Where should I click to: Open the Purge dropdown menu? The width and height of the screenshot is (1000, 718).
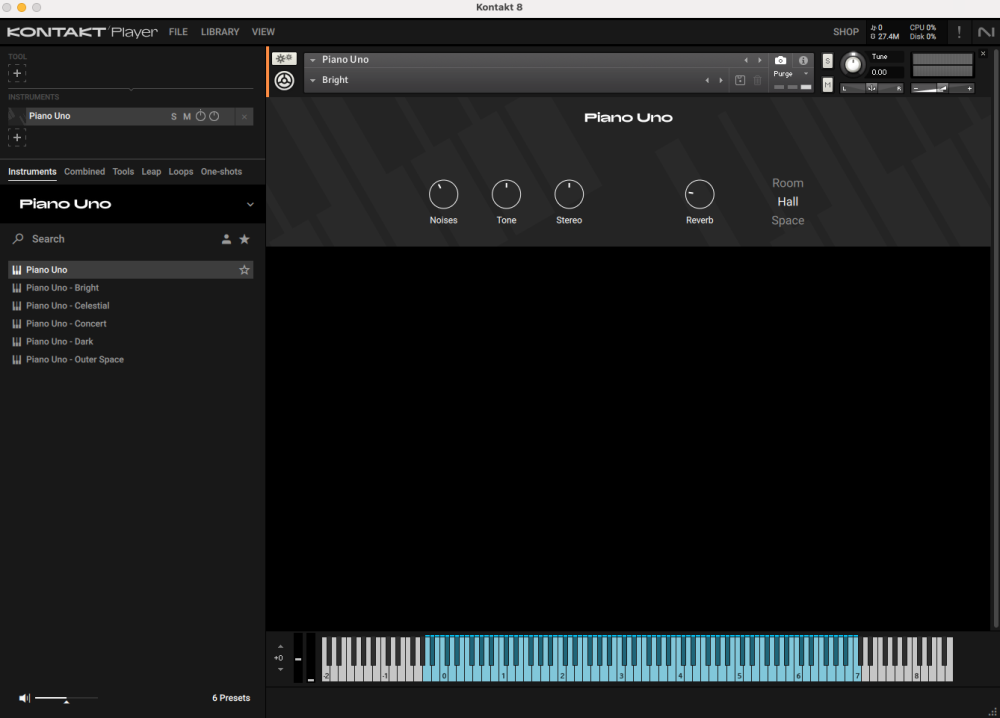pos(791,74)
